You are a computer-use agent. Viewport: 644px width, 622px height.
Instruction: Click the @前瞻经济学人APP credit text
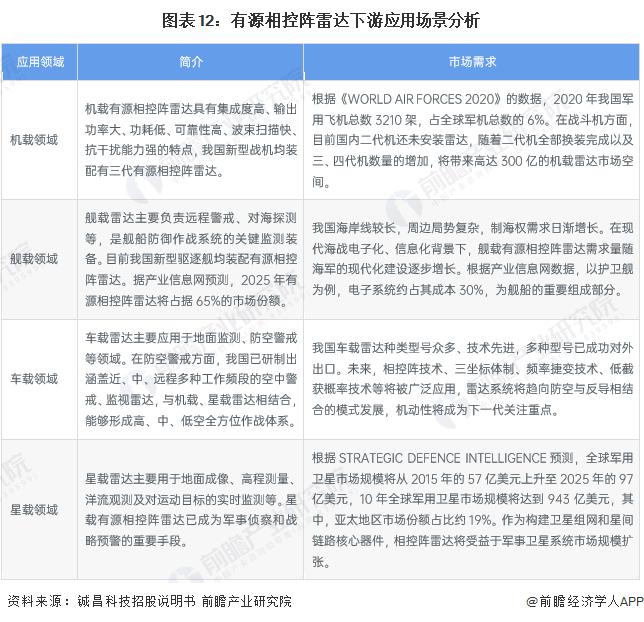point(585,601)
